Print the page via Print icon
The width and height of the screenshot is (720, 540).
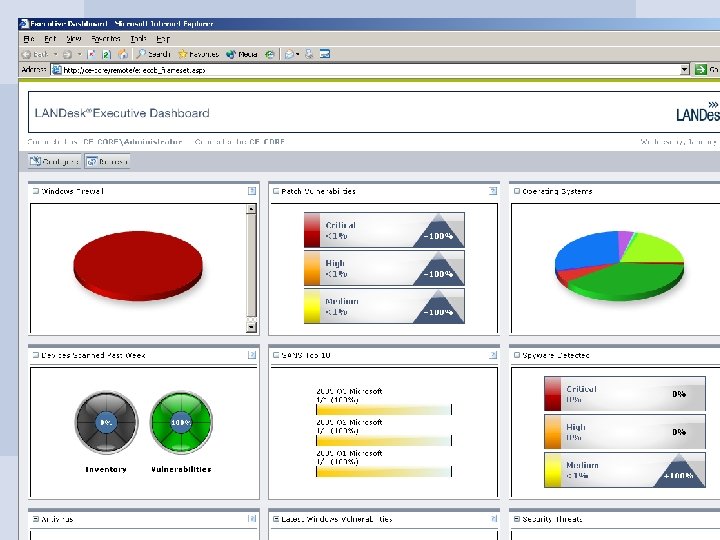point(309,54)
